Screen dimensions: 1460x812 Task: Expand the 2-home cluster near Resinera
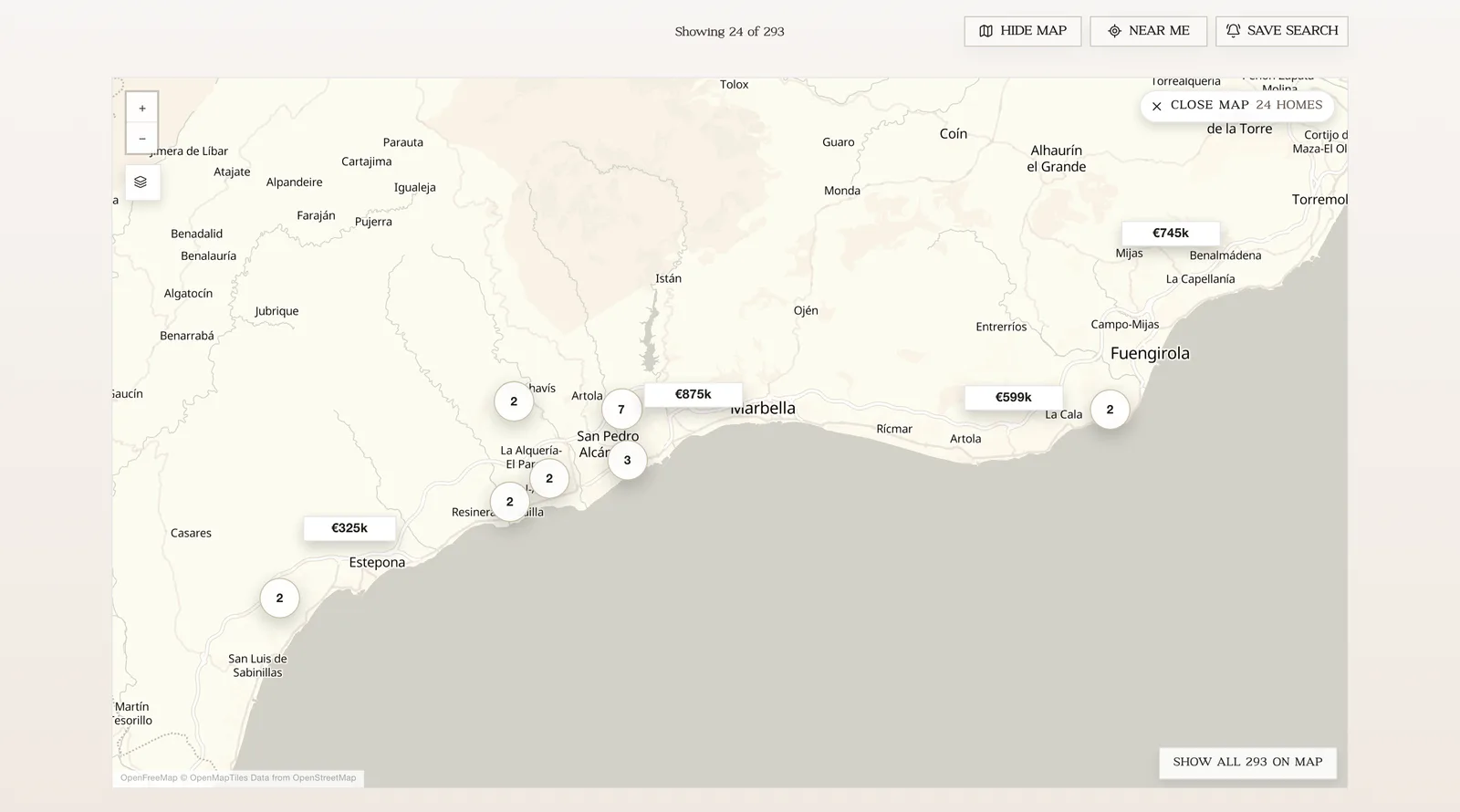[x=509, y=502]
